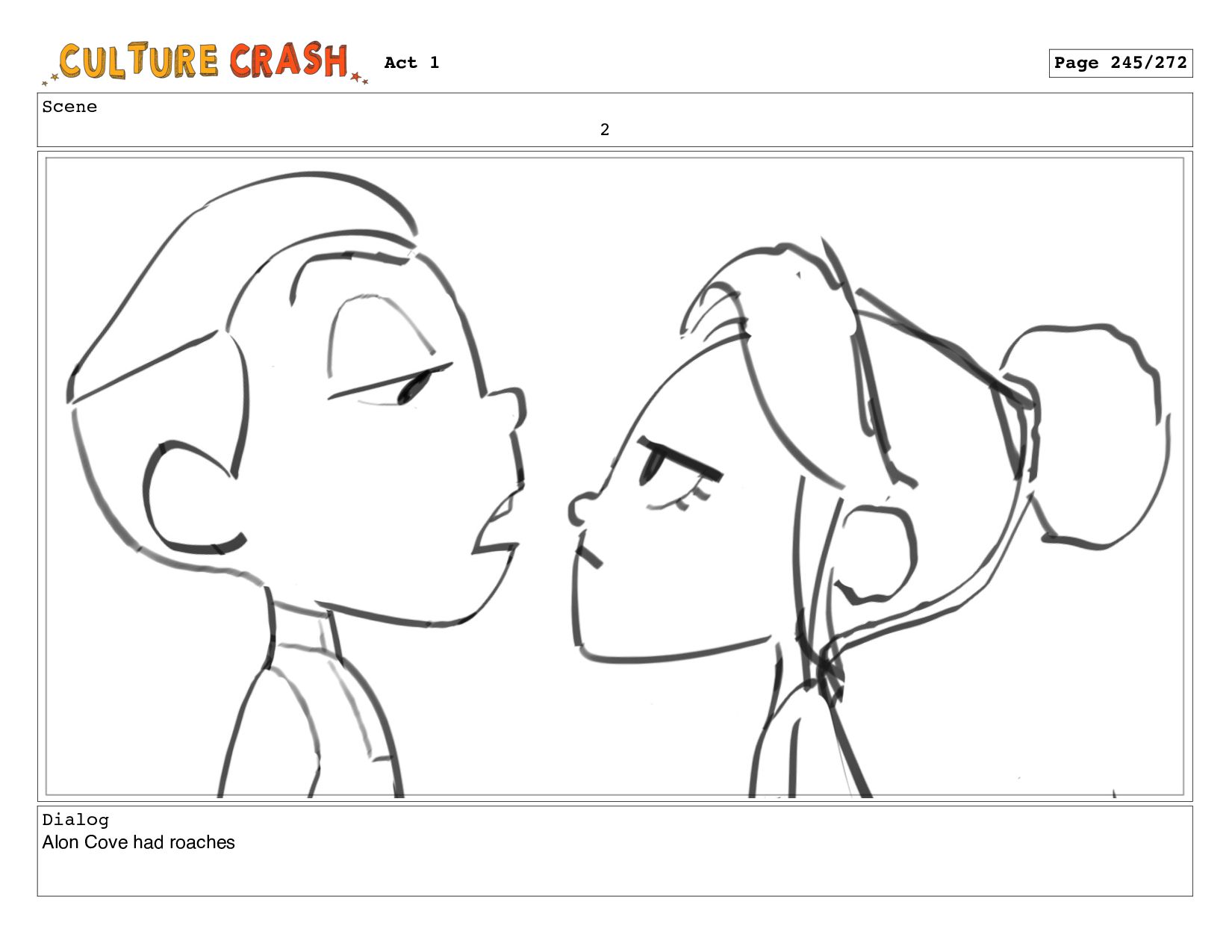The width and height of the screenshot is (1232, 952).
Task: Click the 'Act 1' label
Action: [411, 63]
